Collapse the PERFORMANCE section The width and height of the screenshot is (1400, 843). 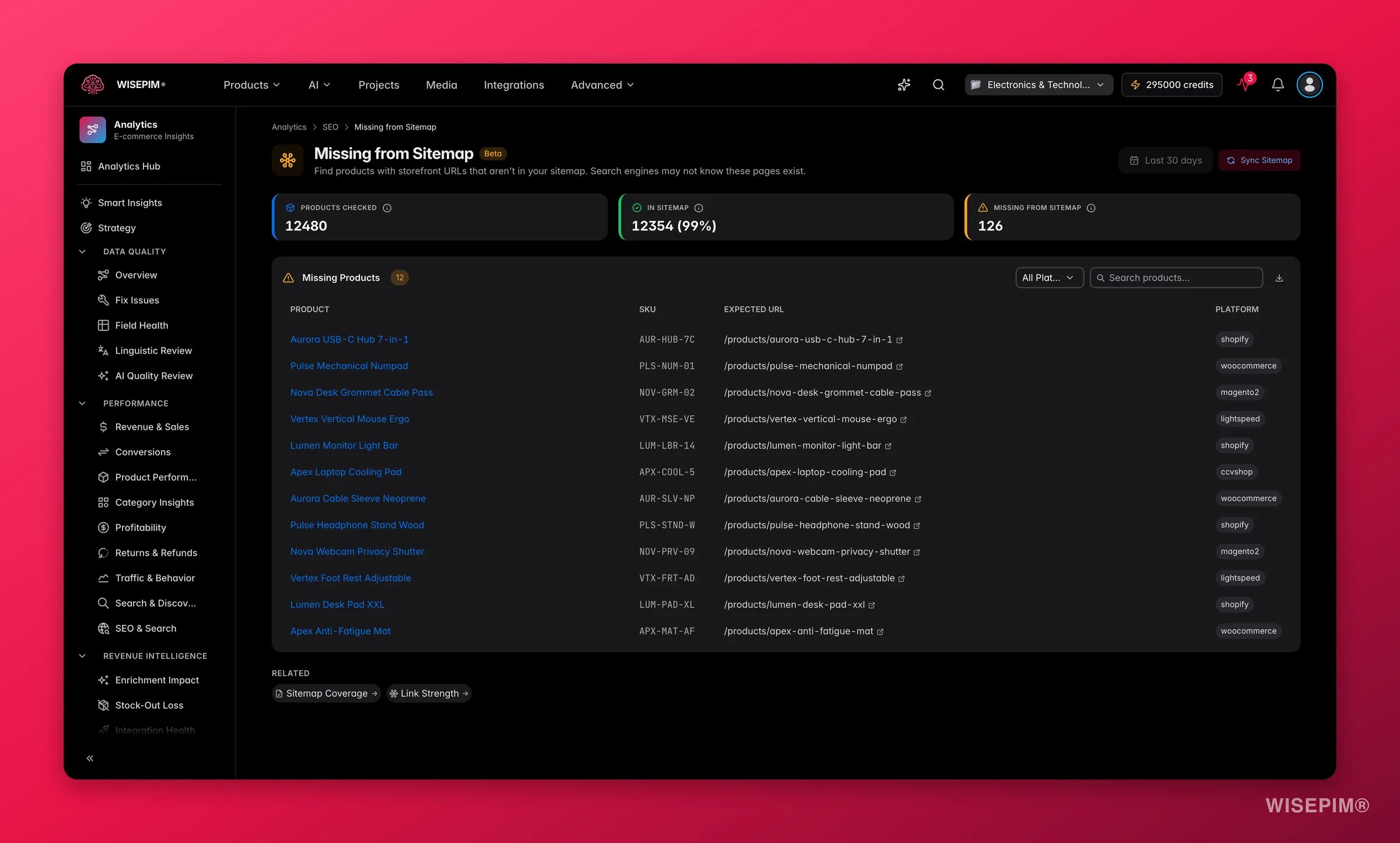(x=82, y=403)
